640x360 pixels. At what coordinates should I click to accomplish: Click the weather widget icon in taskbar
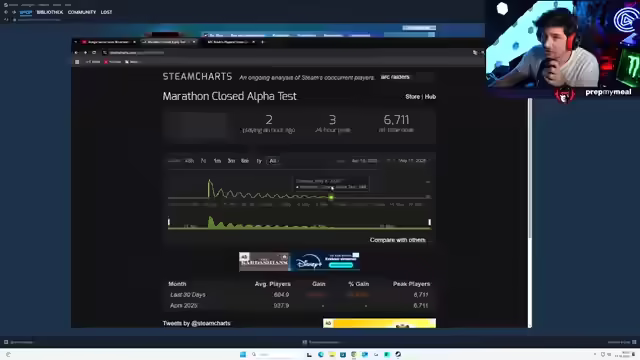[x=8, y=354]
